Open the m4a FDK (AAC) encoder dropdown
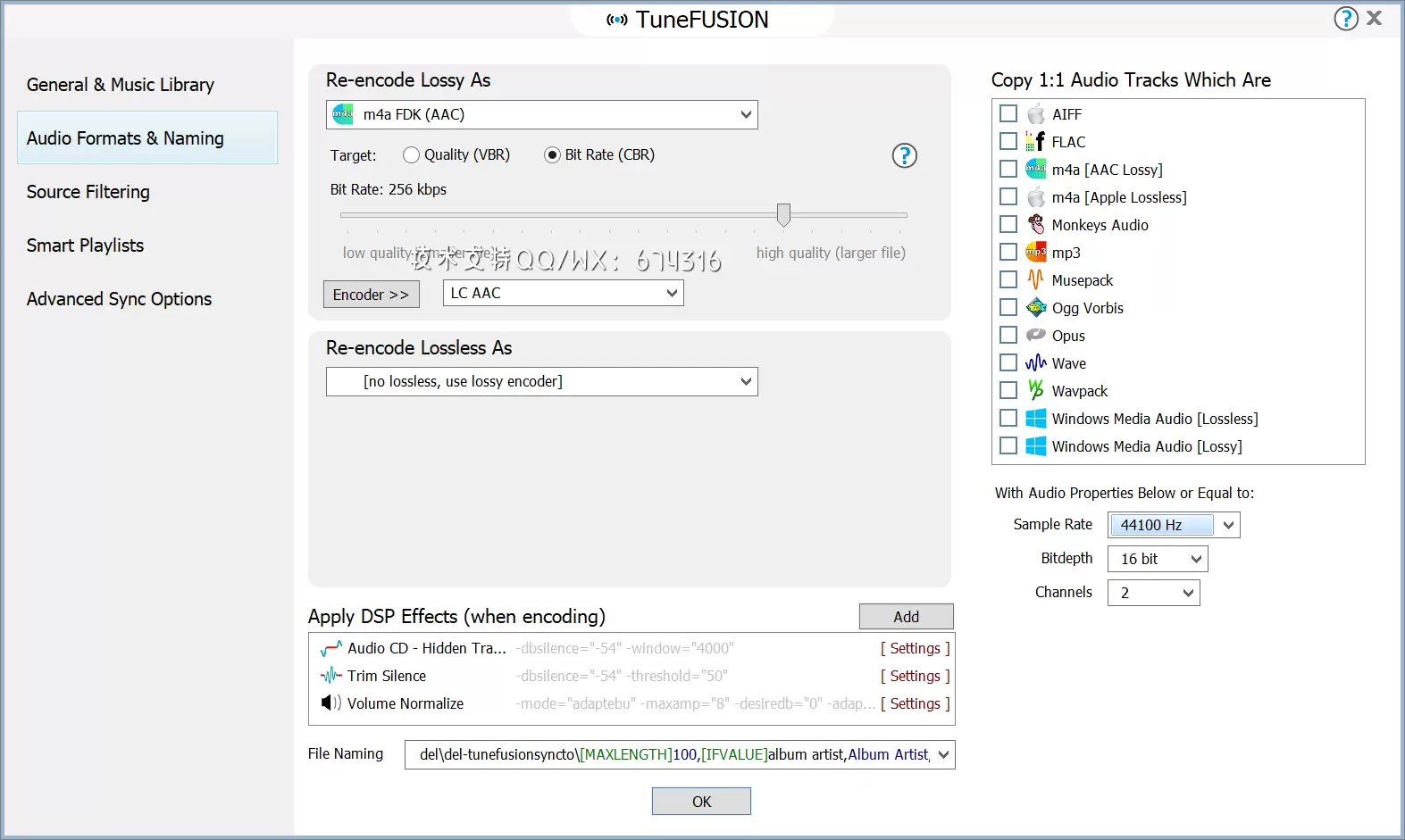This screenshot has height=840, width=1405. pyautogui.click(x=542, y=114)
